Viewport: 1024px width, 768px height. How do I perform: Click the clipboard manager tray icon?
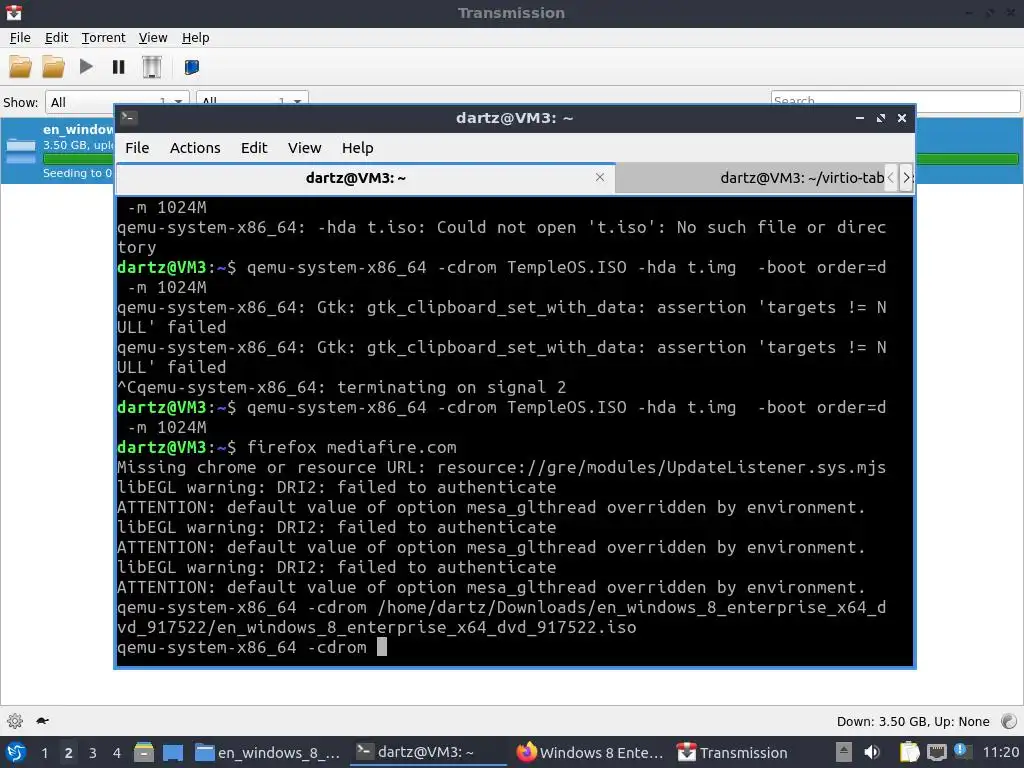(x=909, y=752)
